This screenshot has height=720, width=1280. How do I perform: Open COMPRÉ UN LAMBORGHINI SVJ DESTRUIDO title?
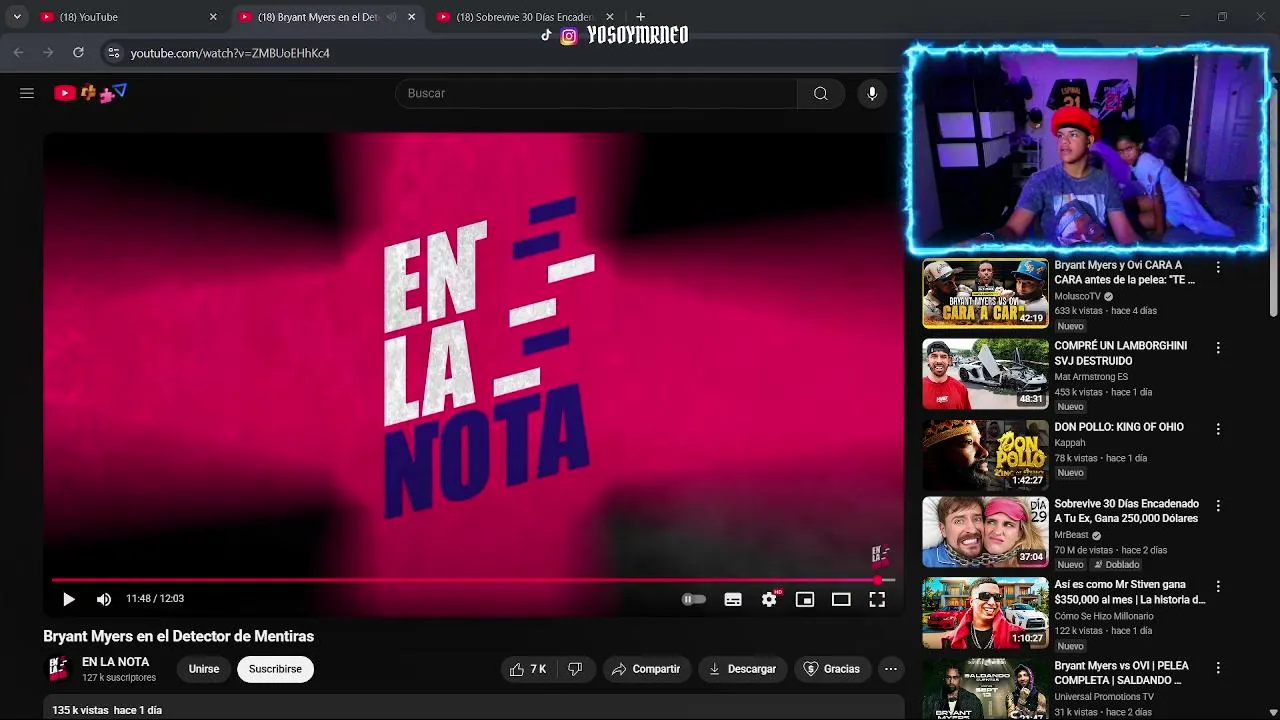(1120, 353)
